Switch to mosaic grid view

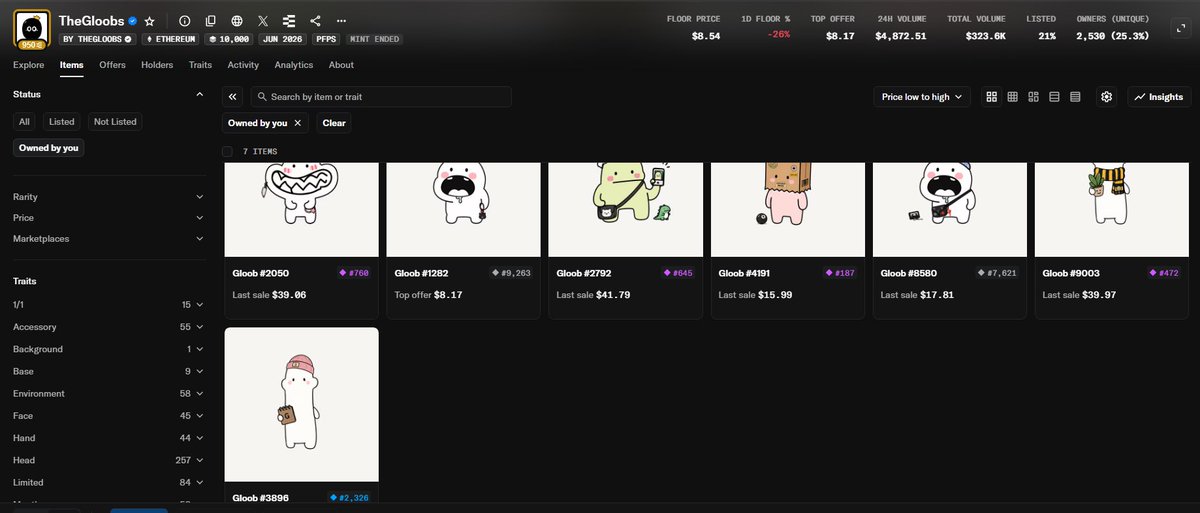click(x=1033, y=97)
